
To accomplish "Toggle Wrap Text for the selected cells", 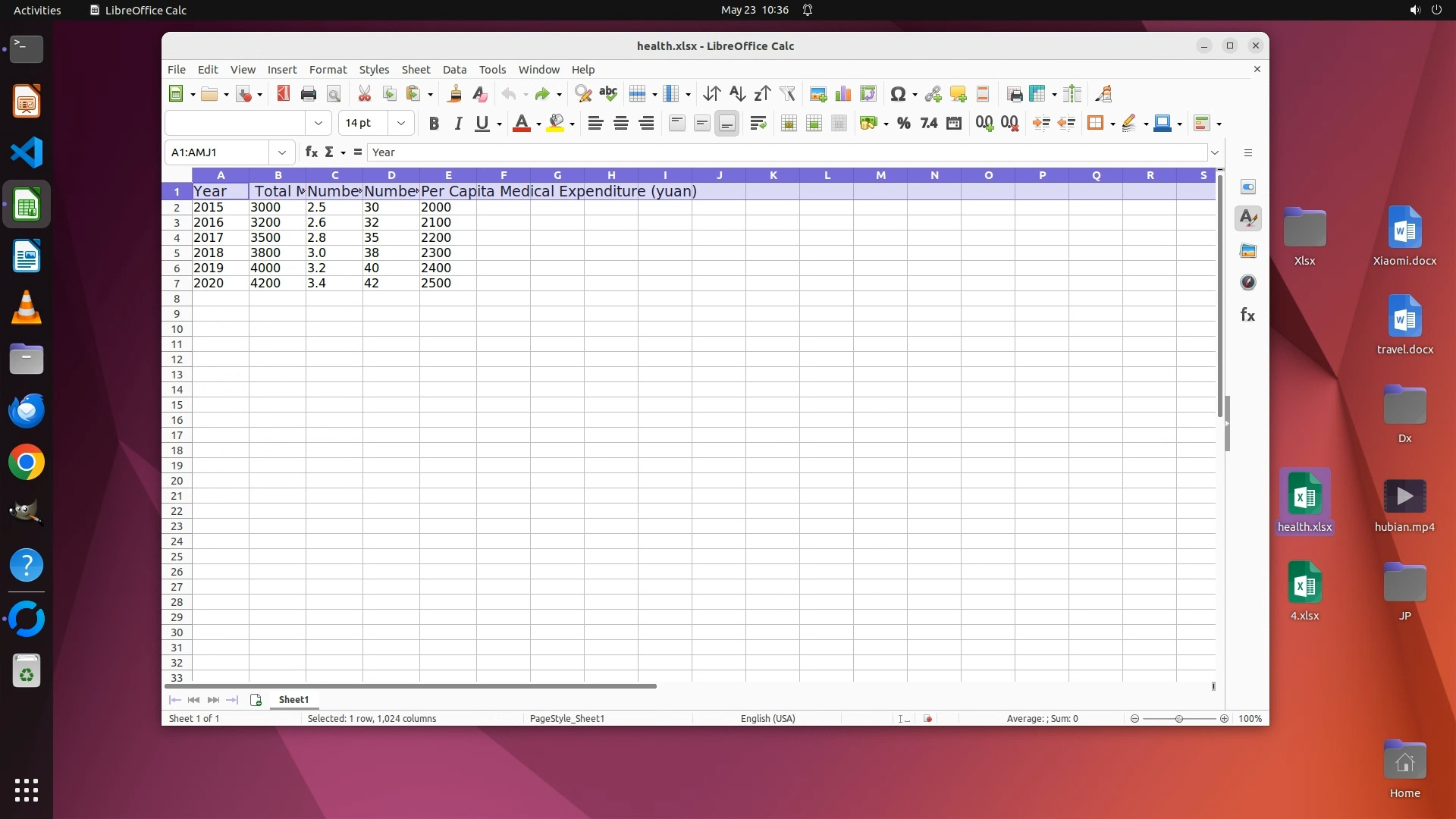I will [x=758, y=124].
